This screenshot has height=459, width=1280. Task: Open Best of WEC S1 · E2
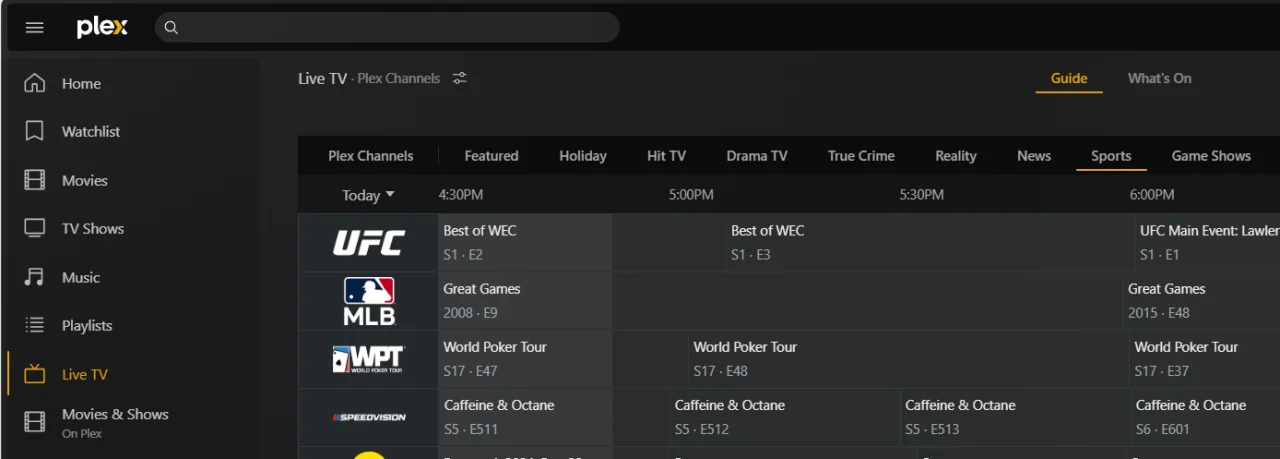pyautogui.click(x=581, y=242)
